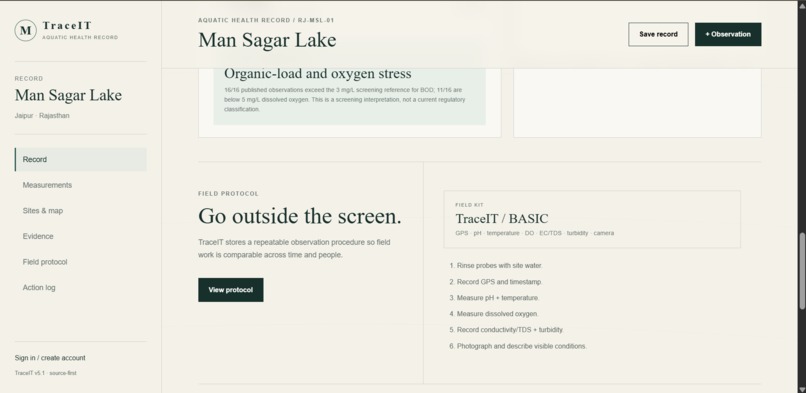Click the View protocol button
This screenshot has height=393, width=806.
point(231,290)
